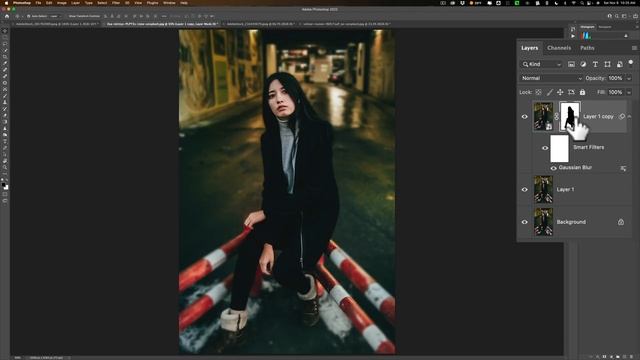Viewport: 640px width, 360px height.
Task: Click smart filter indicator on Layer 1 copy
Action: pyautogui.click(x=622, y=117)
